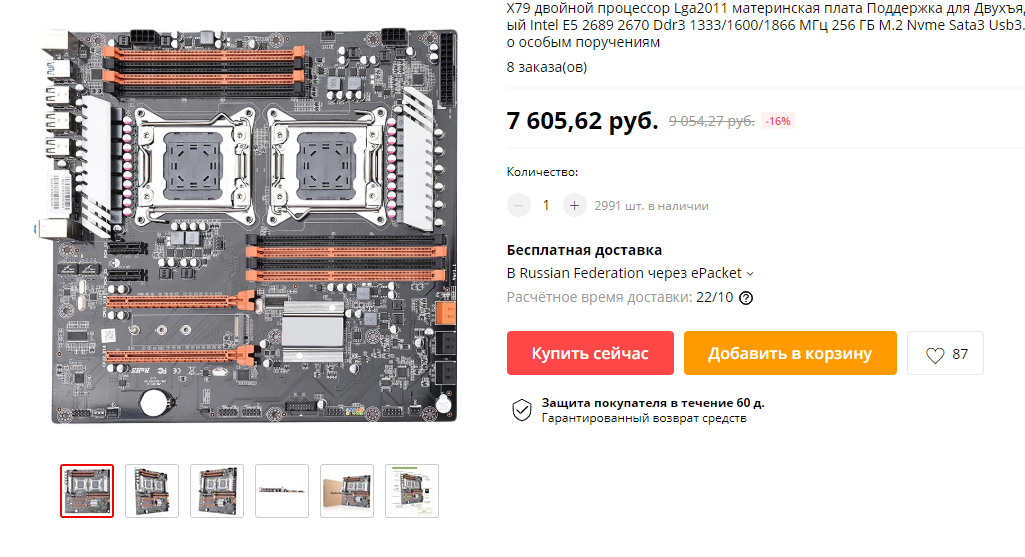Click the delivery time help question mark

746,298
